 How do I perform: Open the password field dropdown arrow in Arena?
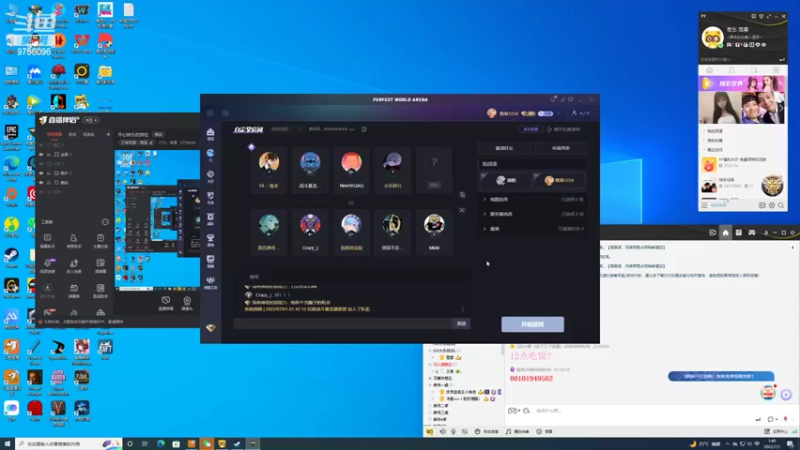coord(352,129)
